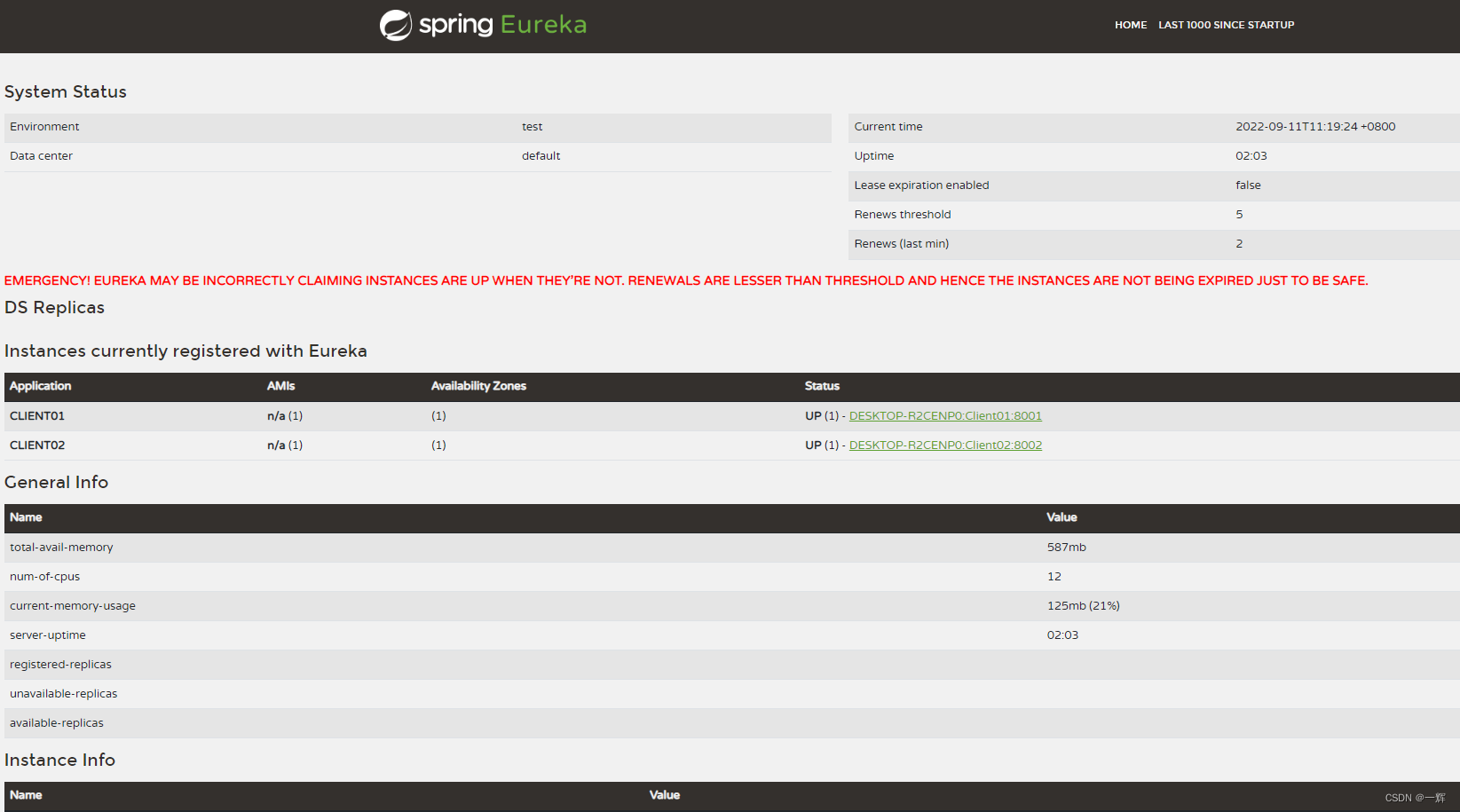Viewport: 1460px width, 812px height.
Task: Click the unavailable-replicas row name
Action: (x=63, y=694)
